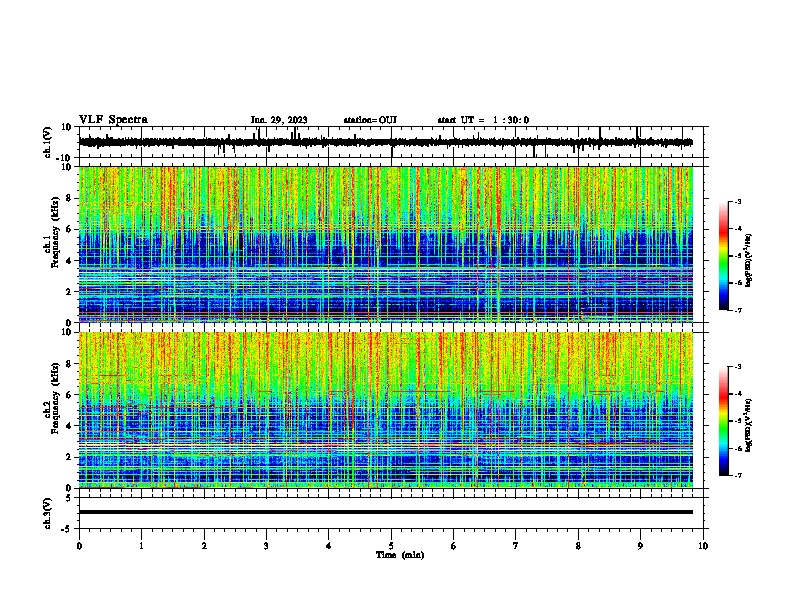Click the '-3' tick on ch.1 colorbar

[737, 201]
